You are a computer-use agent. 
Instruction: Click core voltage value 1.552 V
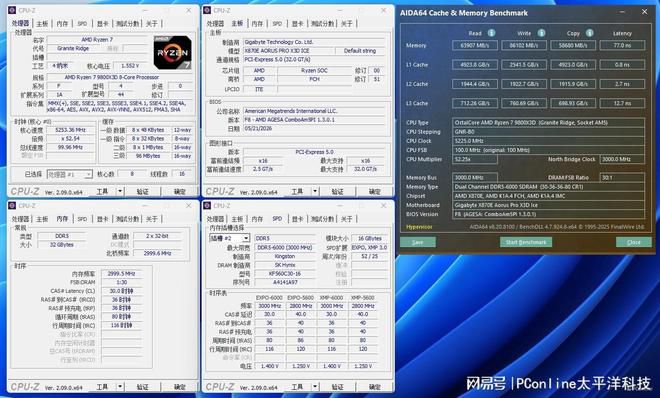[130, 66]
